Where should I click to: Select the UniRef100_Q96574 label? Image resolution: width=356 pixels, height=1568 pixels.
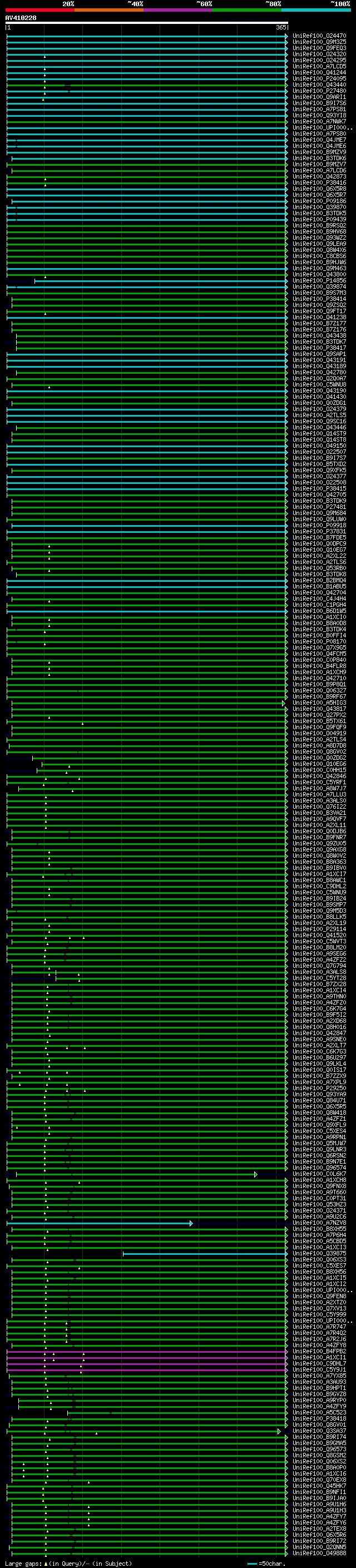pos(319,1168)
